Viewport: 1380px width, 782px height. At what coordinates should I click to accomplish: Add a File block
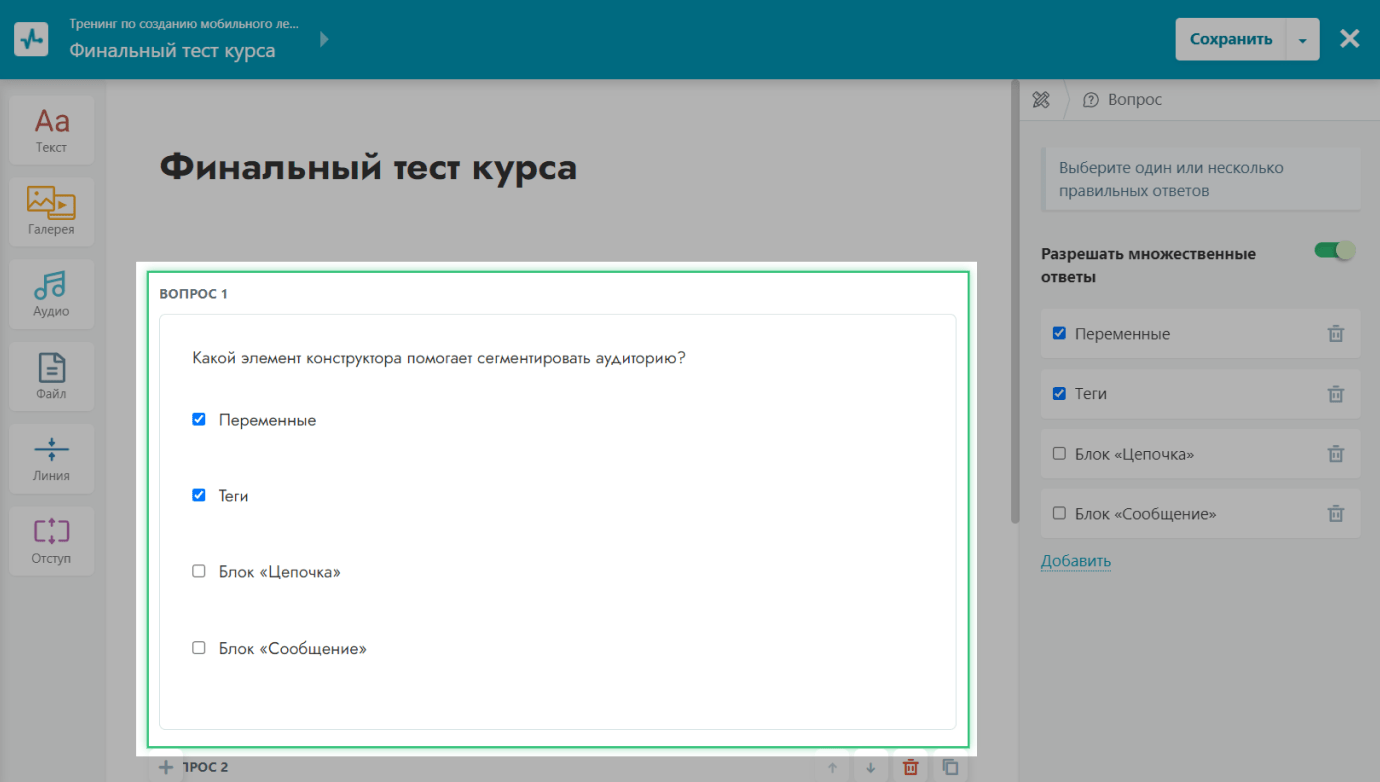tap(51, 376)
